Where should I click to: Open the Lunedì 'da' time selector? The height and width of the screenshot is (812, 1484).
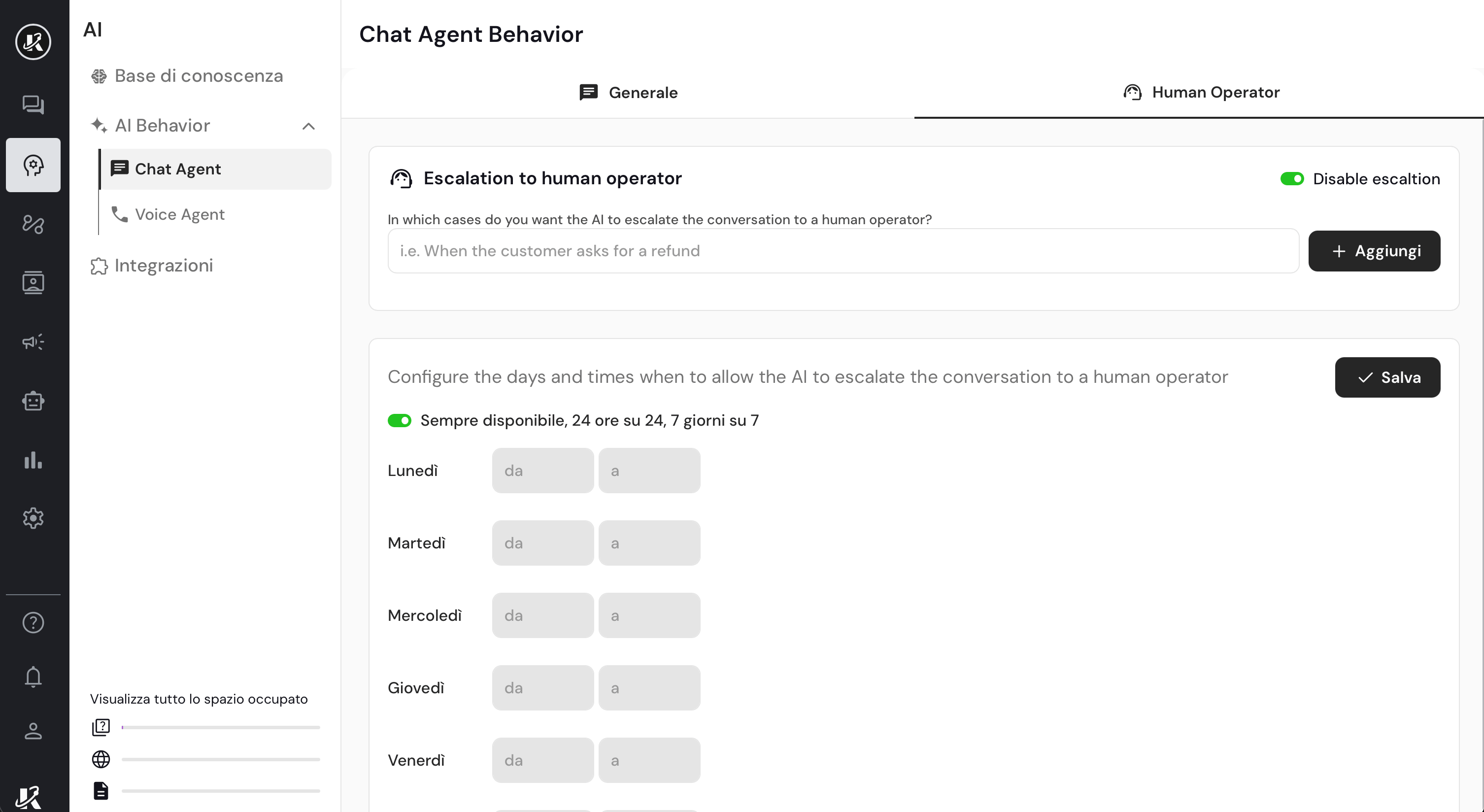(542, 471)
